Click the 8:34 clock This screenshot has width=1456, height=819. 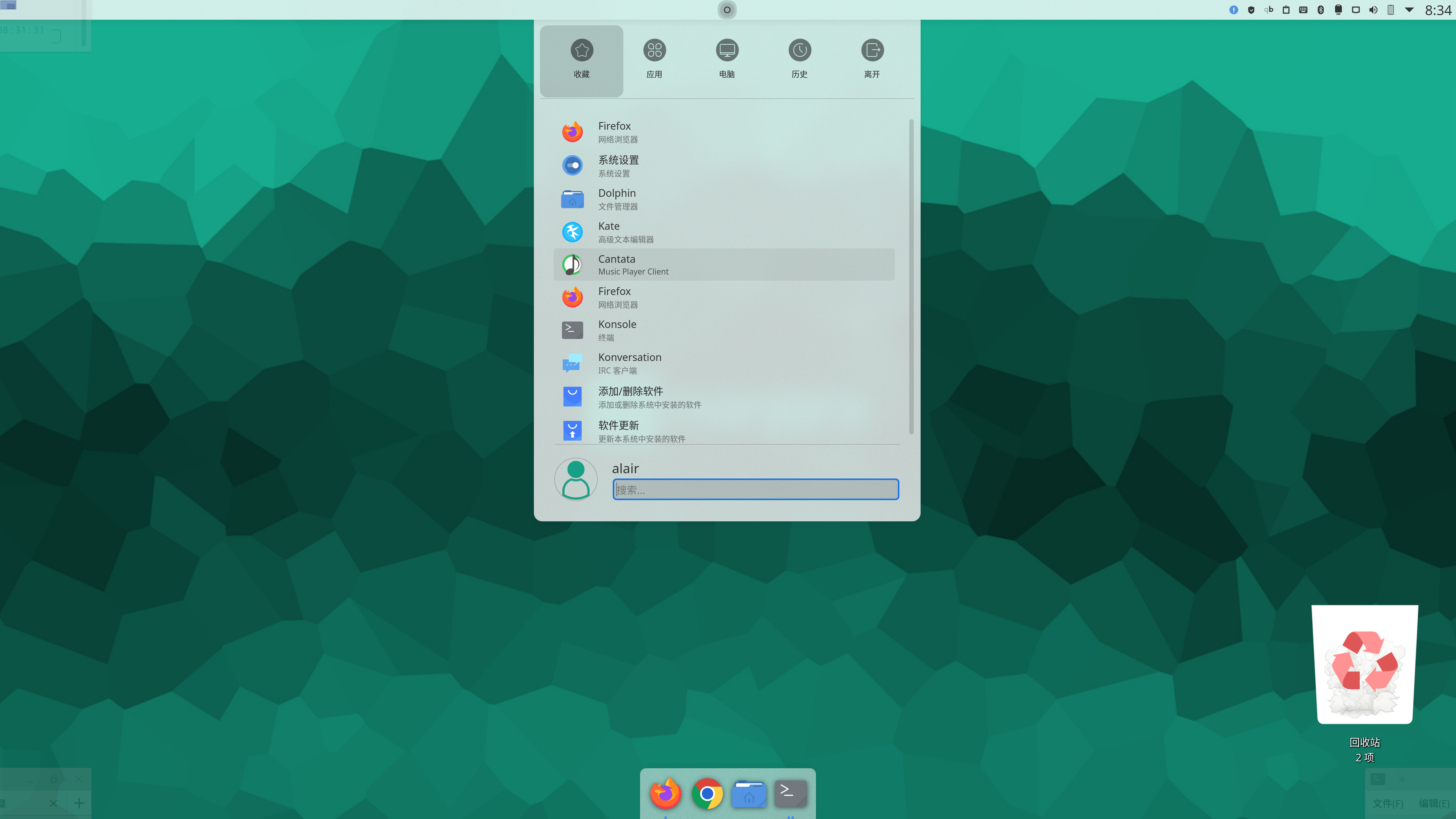(1437, 10)
